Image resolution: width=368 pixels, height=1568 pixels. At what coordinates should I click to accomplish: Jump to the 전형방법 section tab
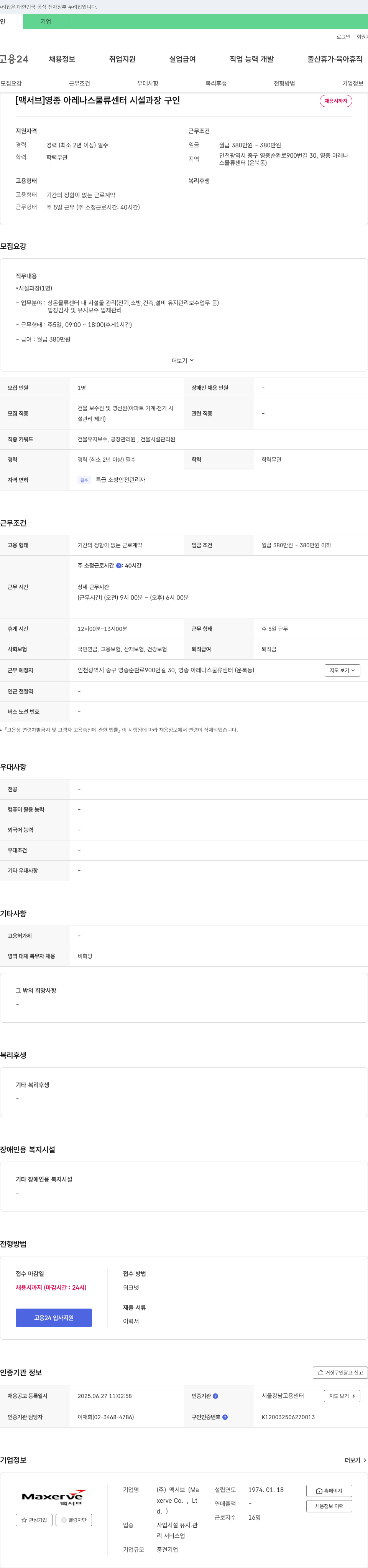[x=284, y=83]
